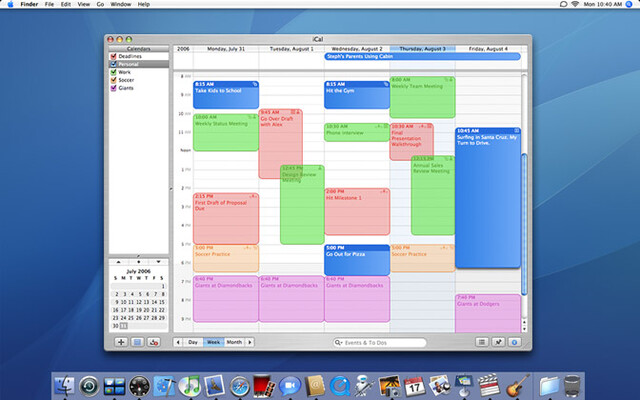Screen dimensions: 640x400
Task: Select Steph's Parents Using Cabin all-day event
Action: (422, 56)
